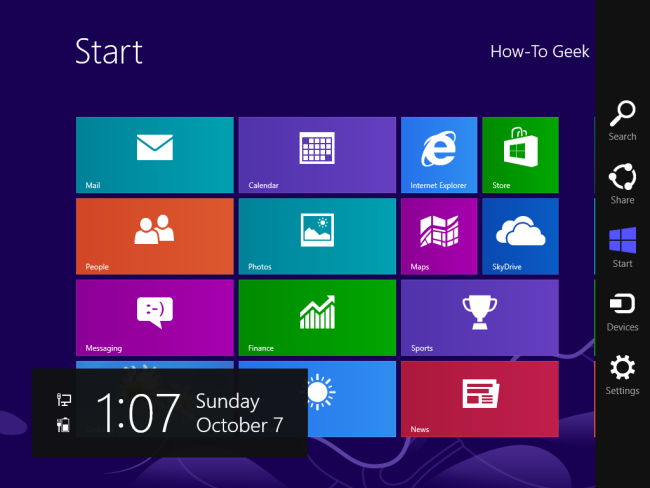Viewport: 650px width, 488px height.
Task: Click the network status icon in clock overlay
Action: click(x=64, y=400)
